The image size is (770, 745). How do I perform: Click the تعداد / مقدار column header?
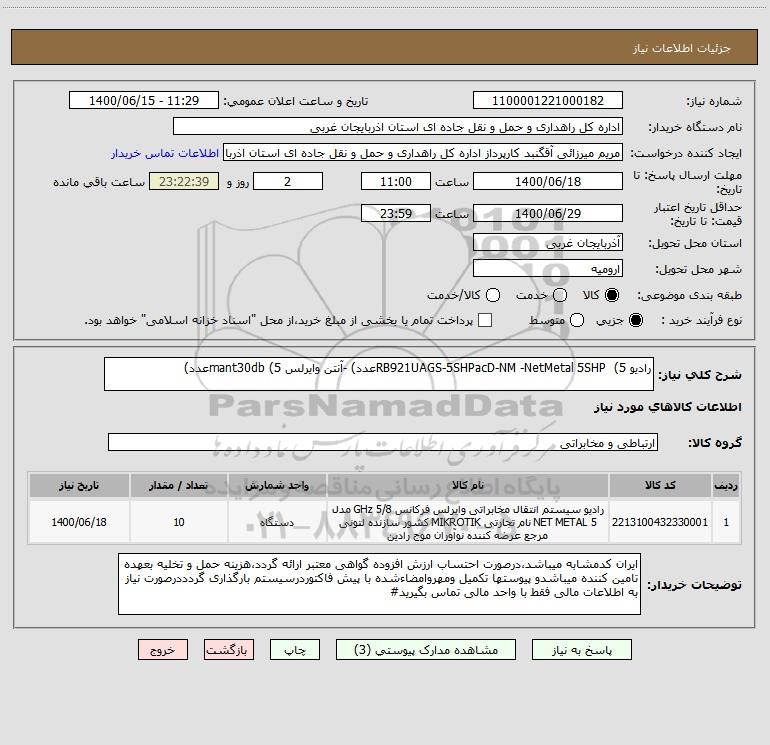coord(179,485)
